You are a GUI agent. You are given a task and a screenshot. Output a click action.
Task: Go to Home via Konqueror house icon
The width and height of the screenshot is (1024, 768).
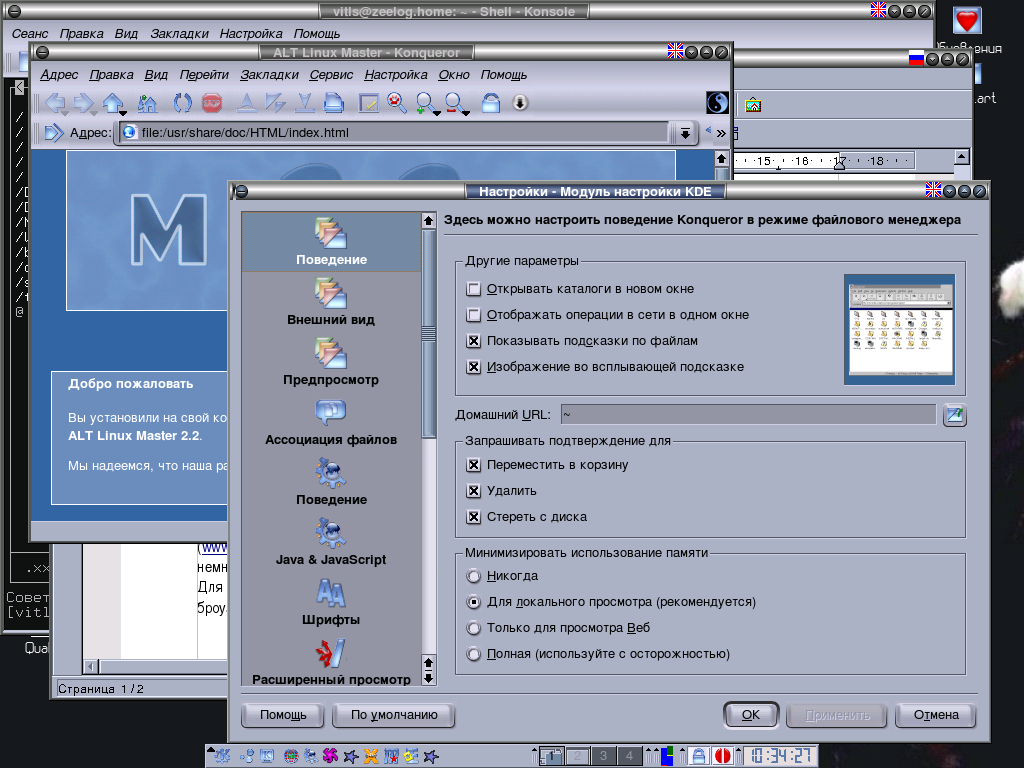[148, 103]
